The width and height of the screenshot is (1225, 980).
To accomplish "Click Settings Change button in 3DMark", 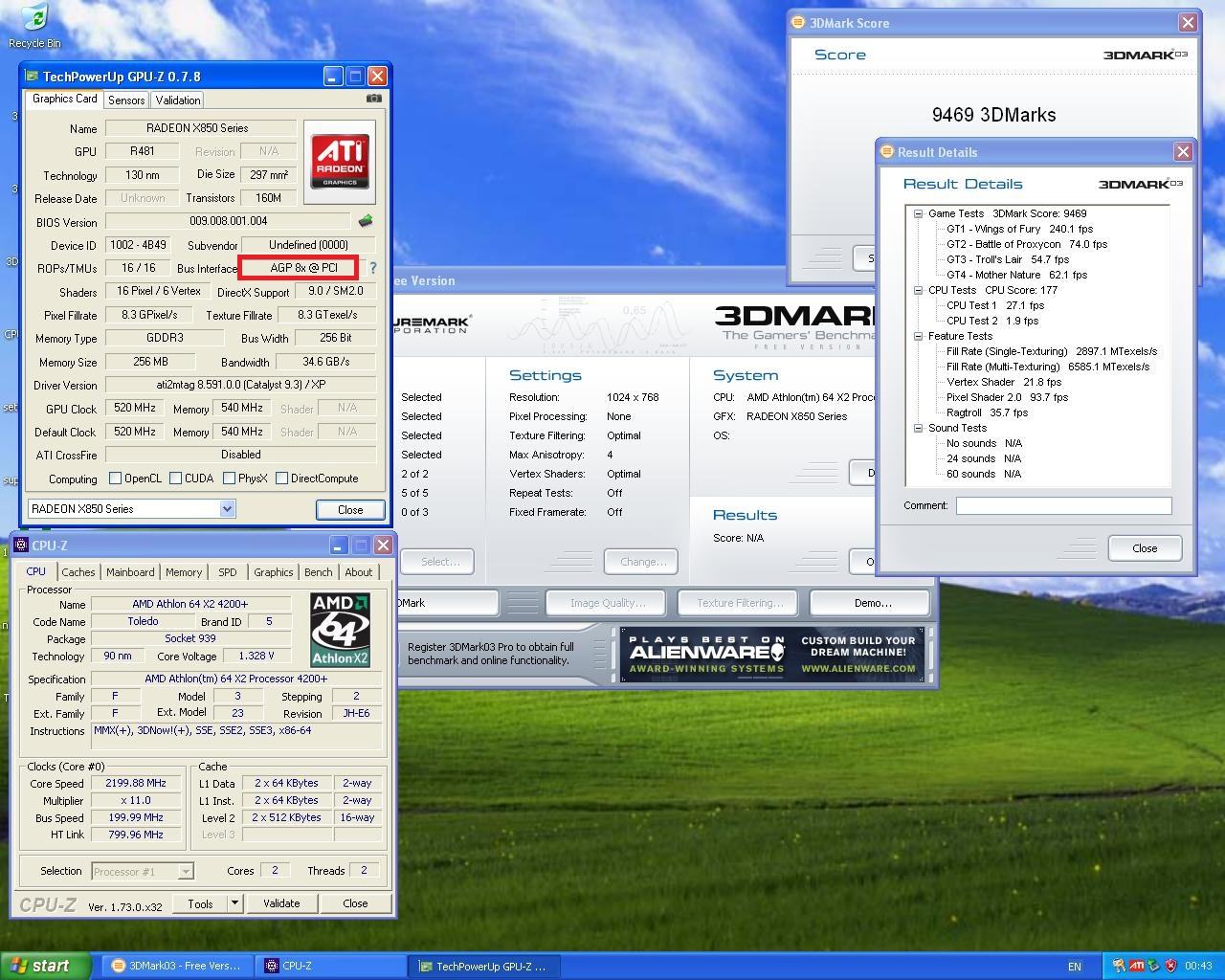I will coord(643,562).
